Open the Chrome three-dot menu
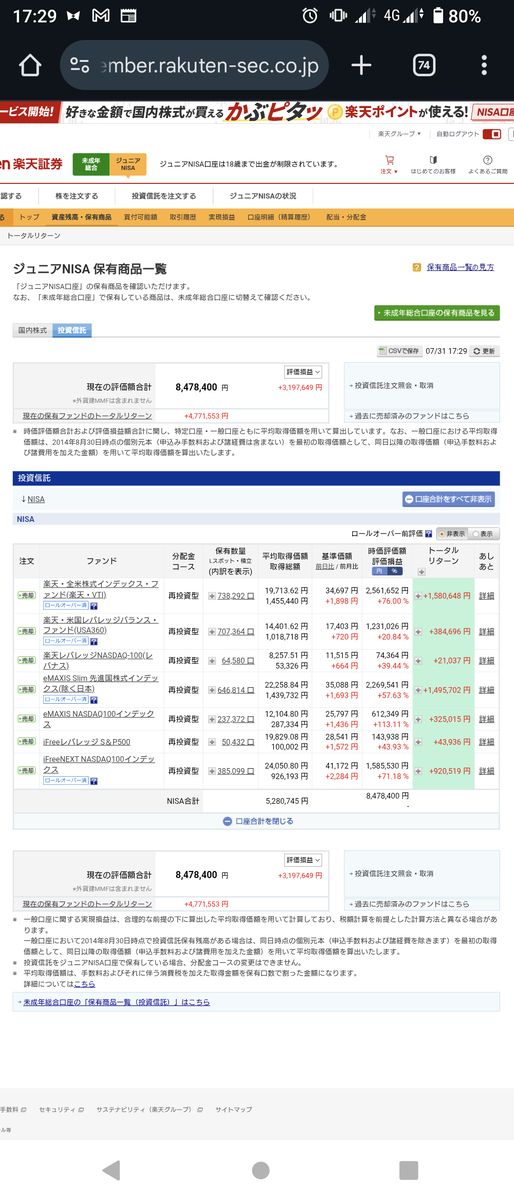The width and height of the screenshot is (514, 1200). coord(484,66)
